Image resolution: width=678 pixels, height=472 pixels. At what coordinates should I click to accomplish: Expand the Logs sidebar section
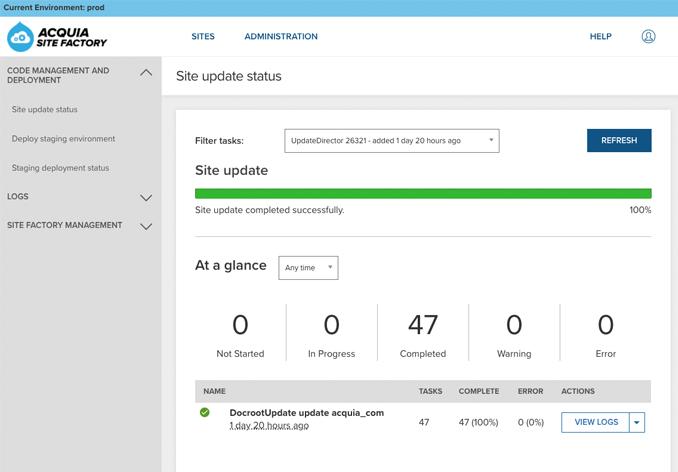146,198
